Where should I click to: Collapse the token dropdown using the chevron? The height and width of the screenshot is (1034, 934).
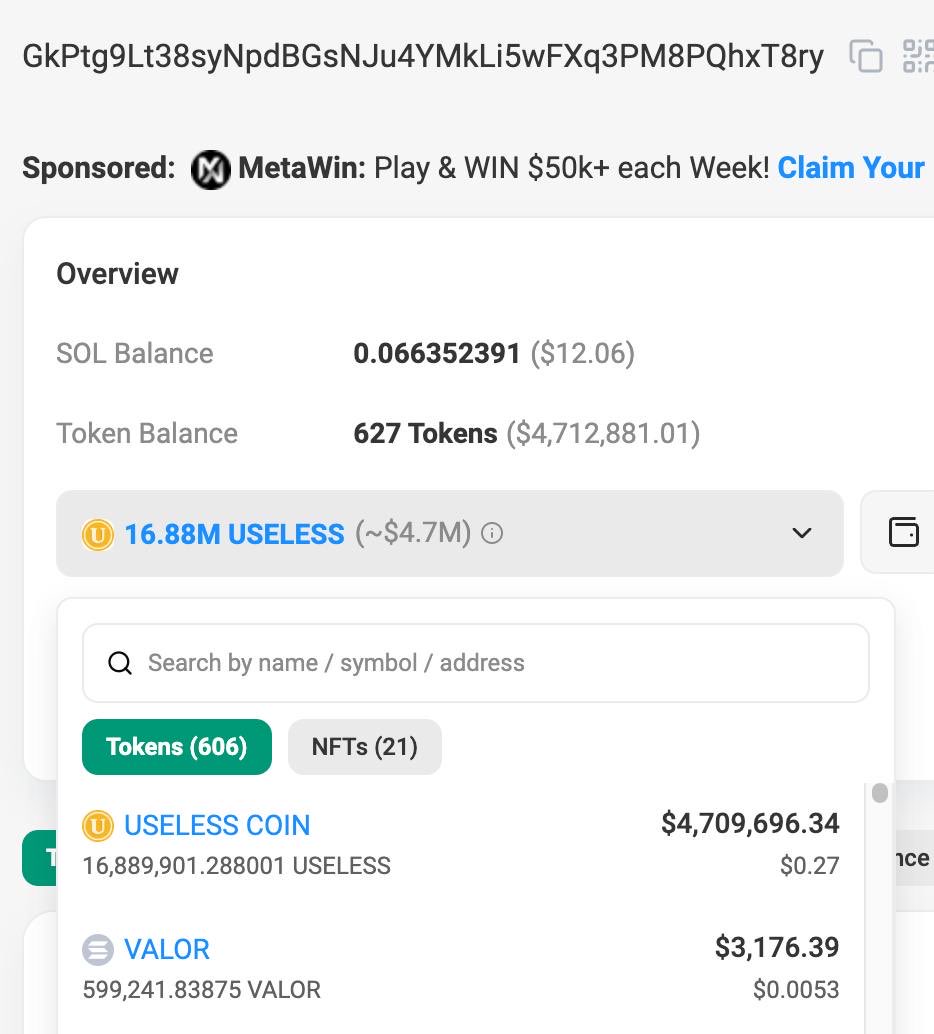pyautogui.click(x=801, y=533)
